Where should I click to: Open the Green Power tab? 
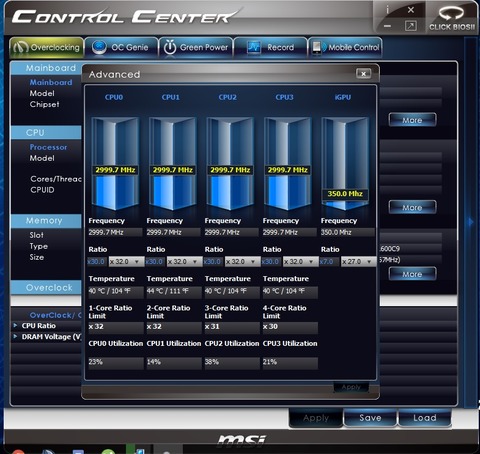tap(196, 47)
